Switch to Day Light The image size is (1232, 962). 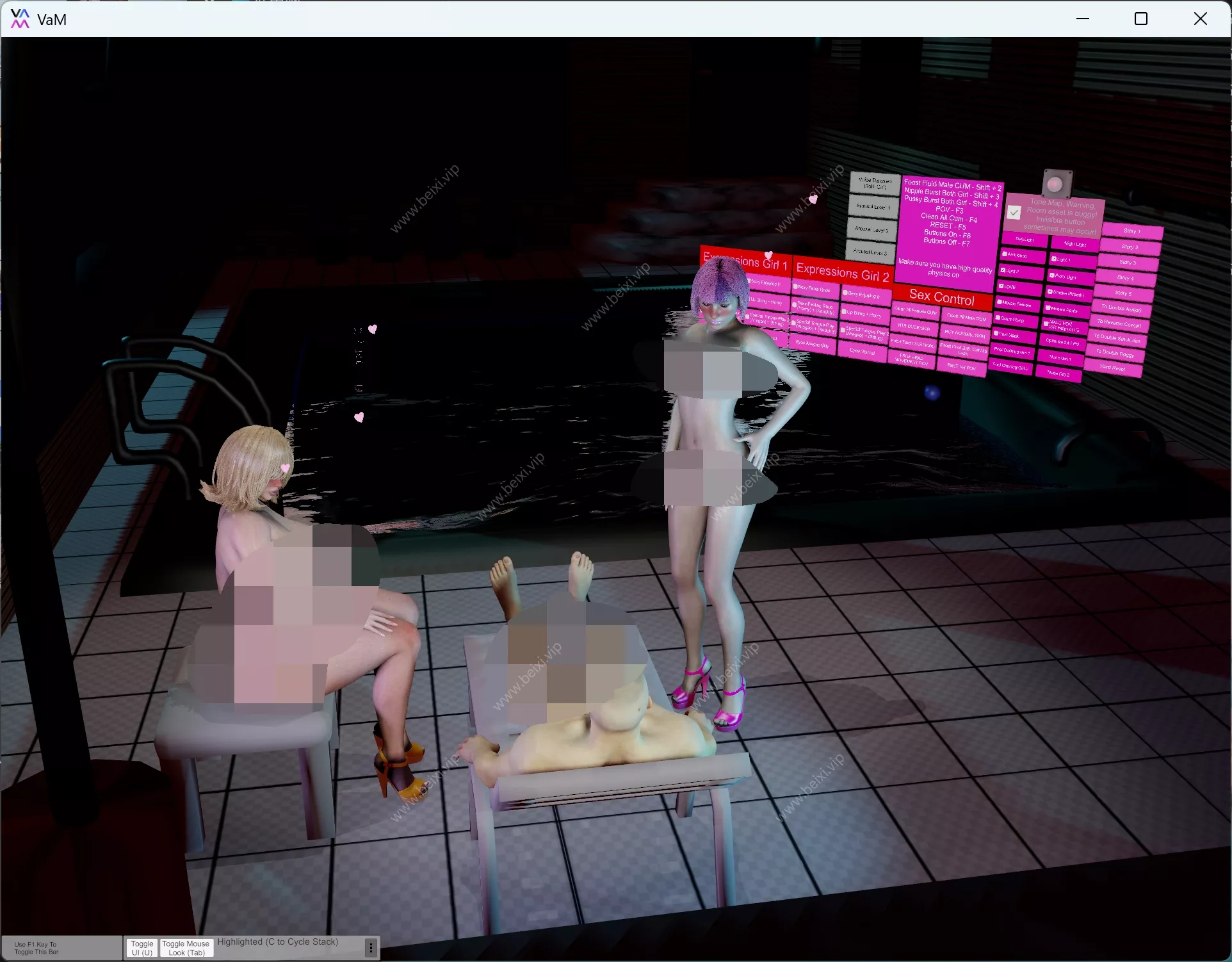tap(1024, 240)
